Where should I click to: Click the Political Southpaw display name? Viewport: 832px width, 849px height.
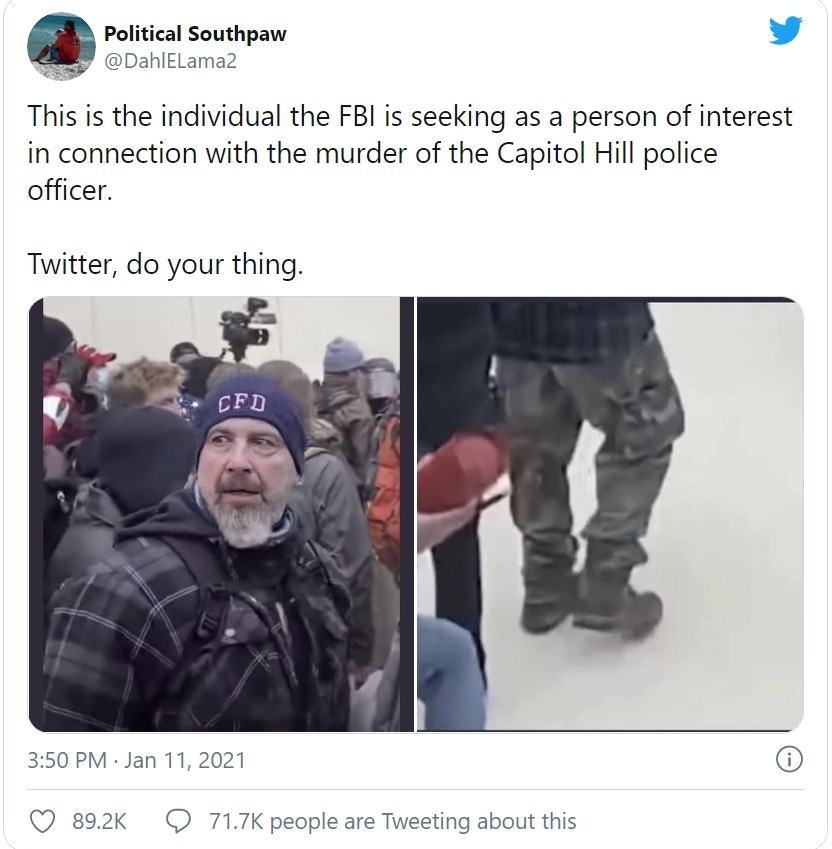click(195, 34)
